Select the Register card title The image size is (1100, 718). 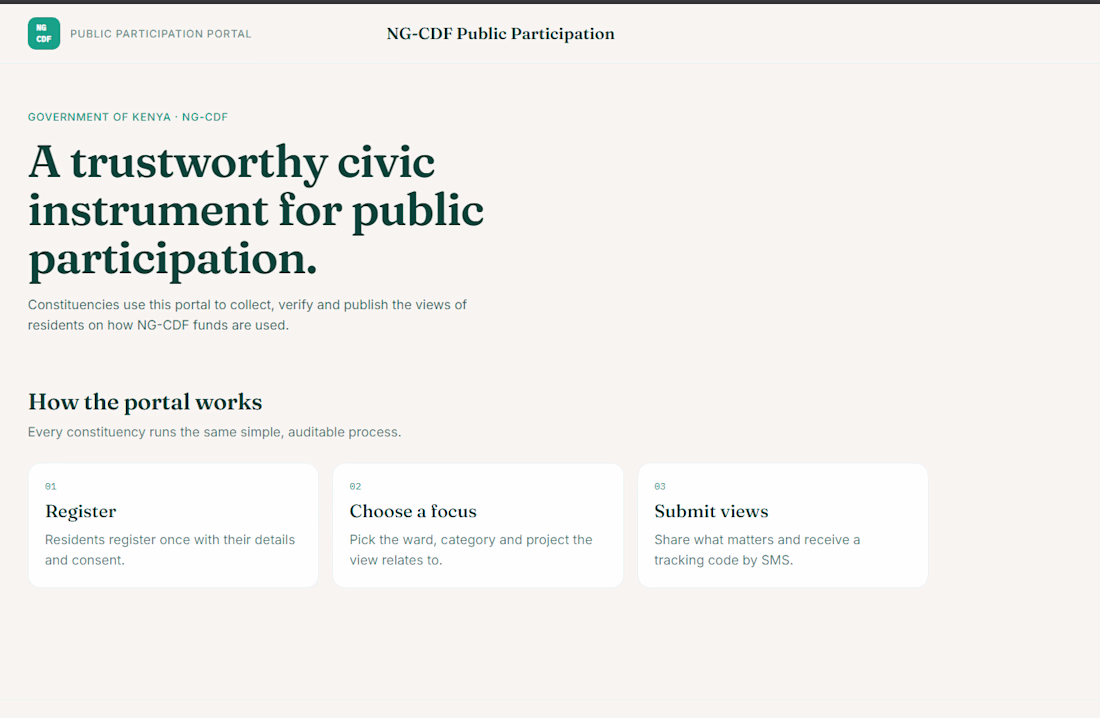[x=81, y=512]
